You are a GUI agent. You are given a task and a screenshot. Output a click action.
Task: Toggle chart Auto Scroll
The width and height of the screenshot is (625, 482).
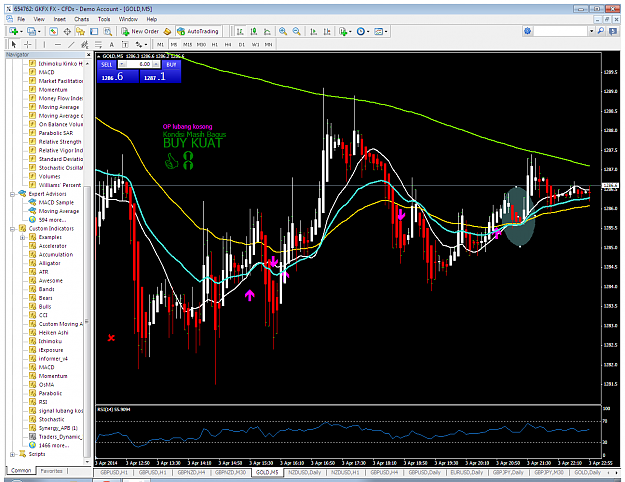point(314,31)
